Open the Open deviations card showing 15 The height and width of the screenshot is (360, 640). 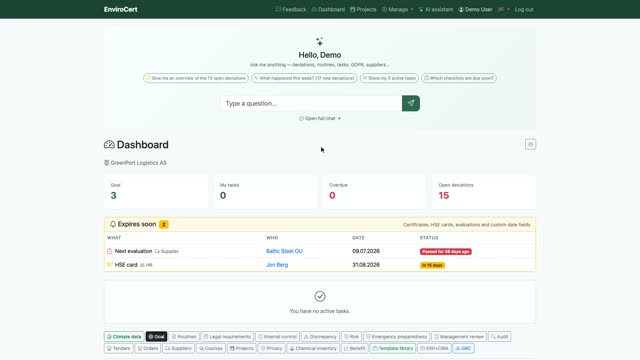click(484, 191)
